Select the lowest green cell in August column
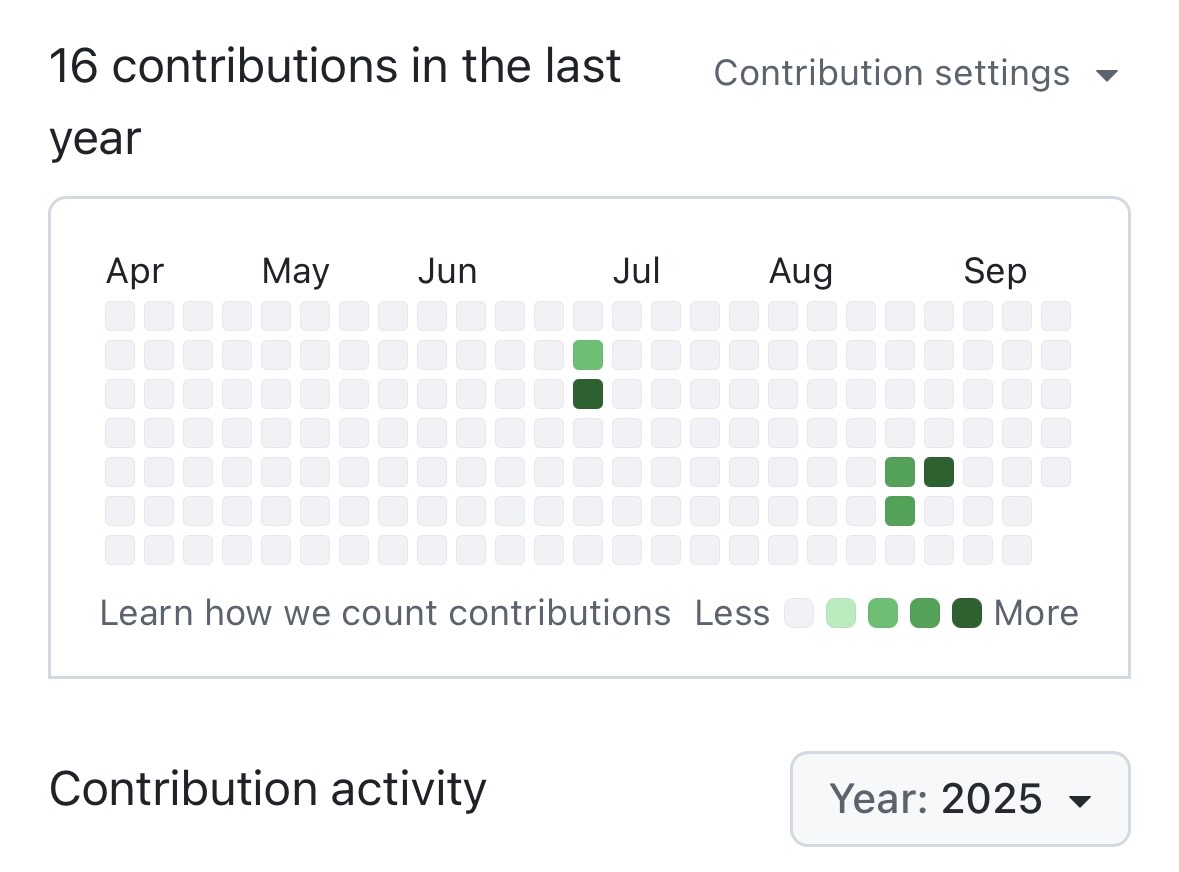This screenshot has width=1179, height=872. pyautogui.click(x=900, y=511)
